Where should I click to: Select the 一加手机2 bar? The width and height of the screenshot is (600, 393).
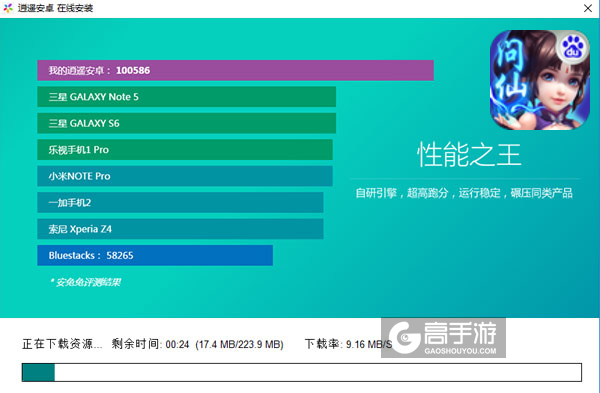pyautogui.click(x=180, y=202)
